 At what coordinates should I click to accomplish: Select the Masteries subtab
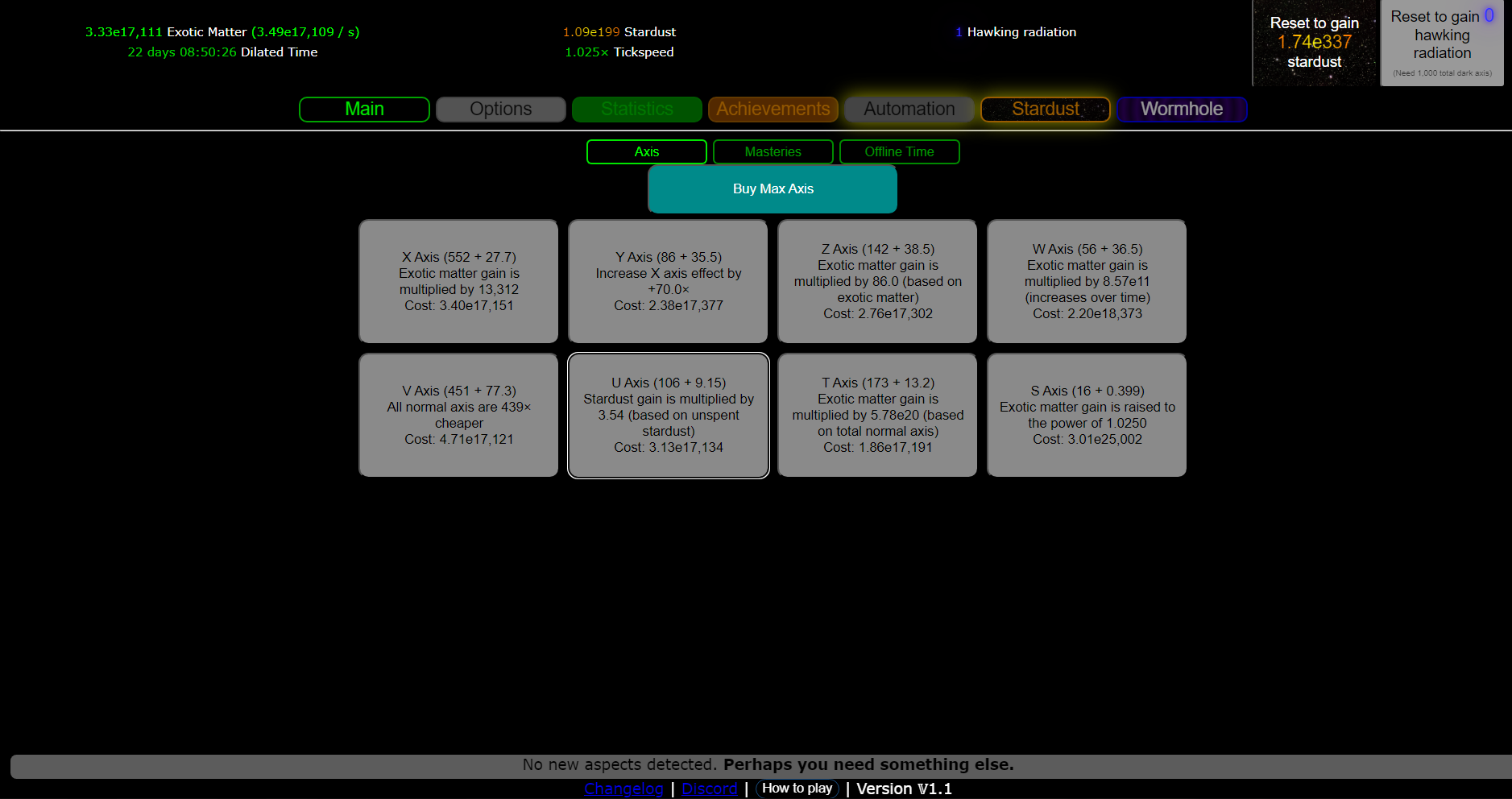[773, 151]
